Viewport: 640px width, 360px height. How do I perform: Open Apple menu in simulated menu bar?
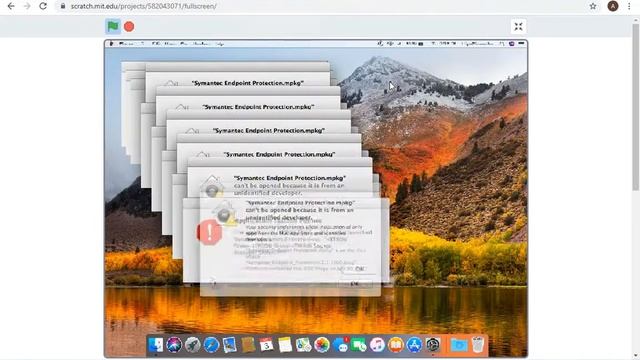pos(111,44)
